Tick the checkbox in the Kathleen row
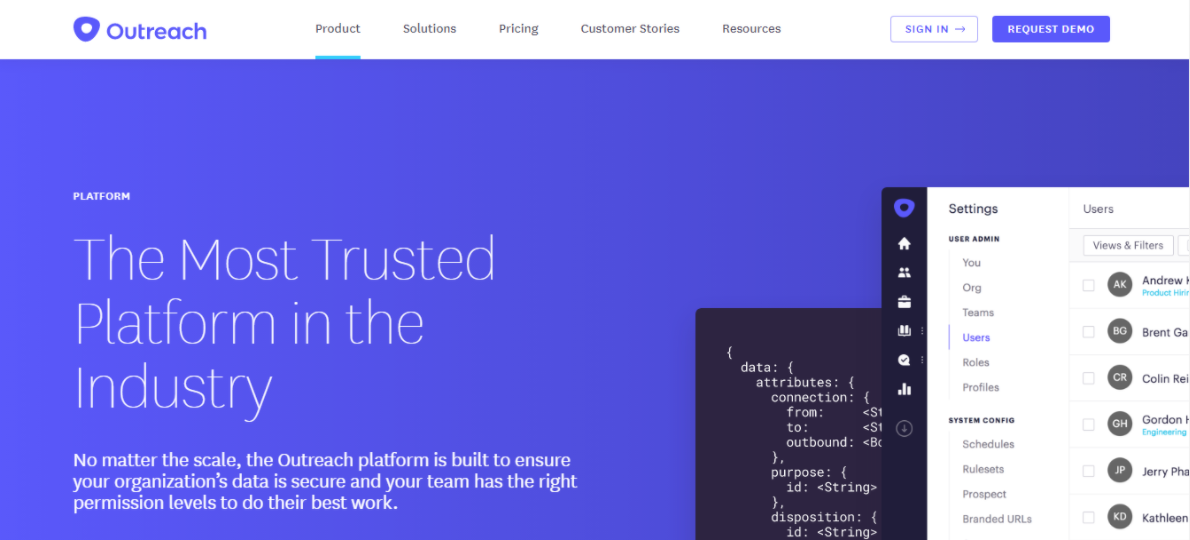 point(1088,518)
